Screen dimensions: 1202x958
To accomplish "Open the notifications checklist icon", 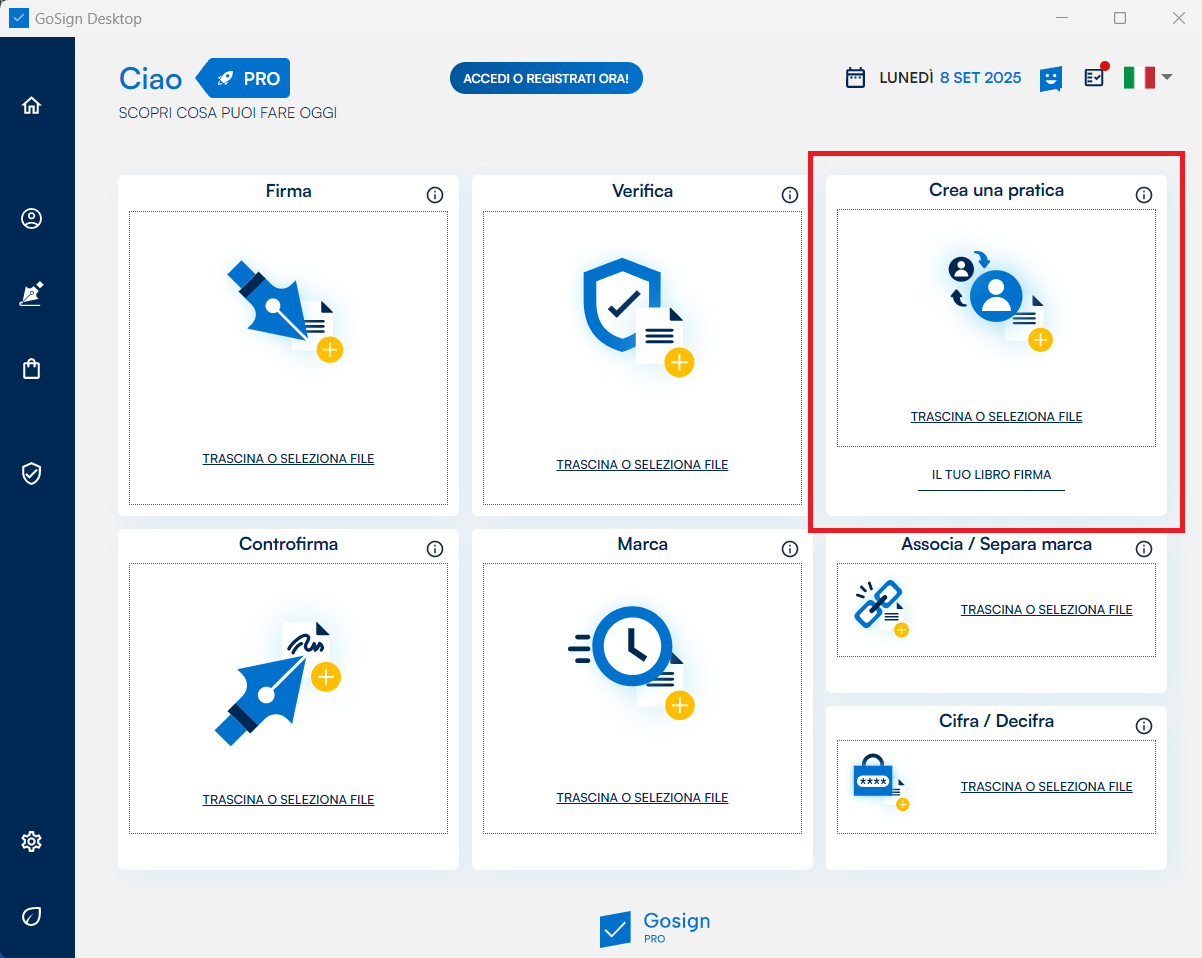I will coord(1095,77).
